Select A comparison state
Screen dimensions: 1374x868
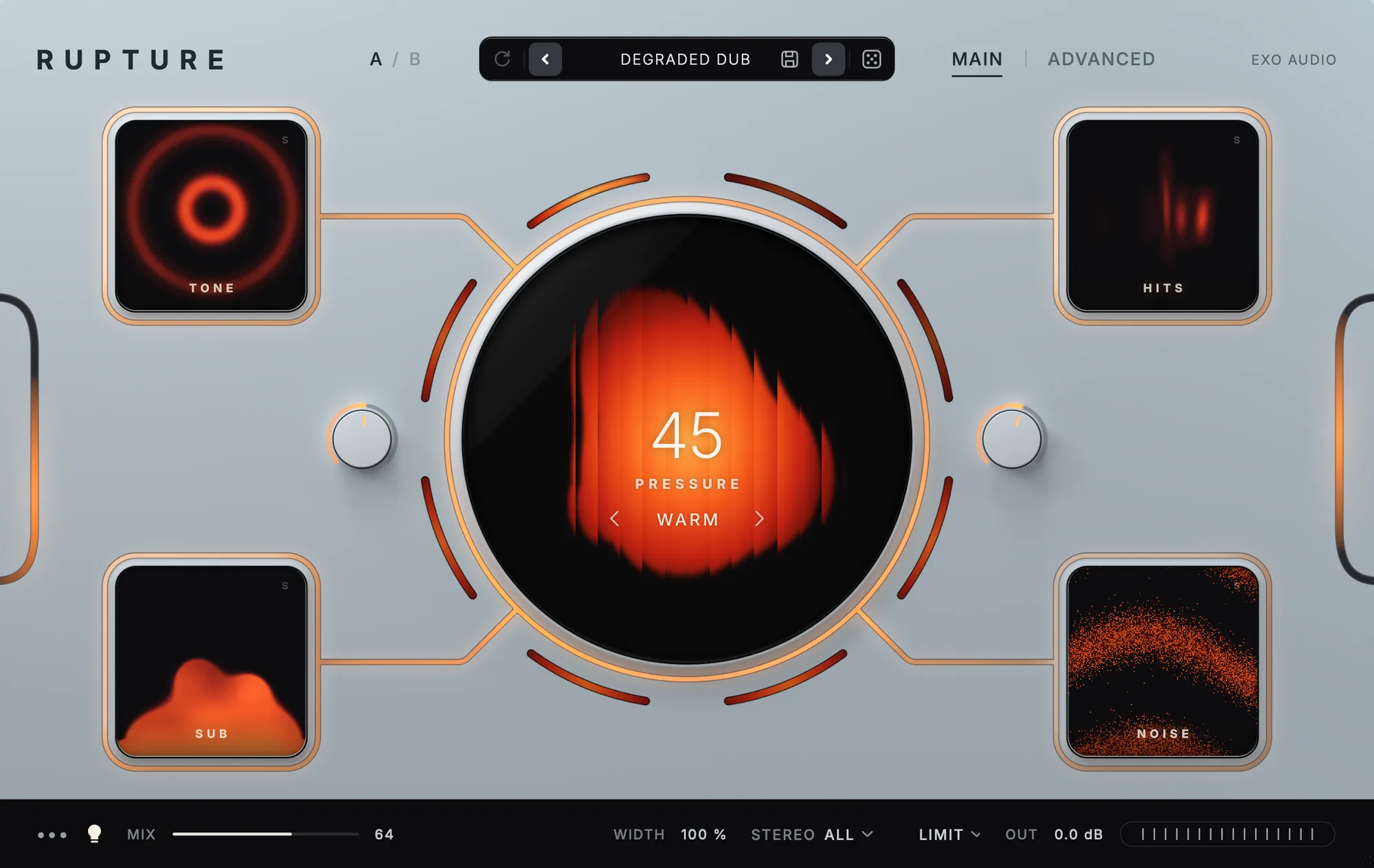(376, 59)
